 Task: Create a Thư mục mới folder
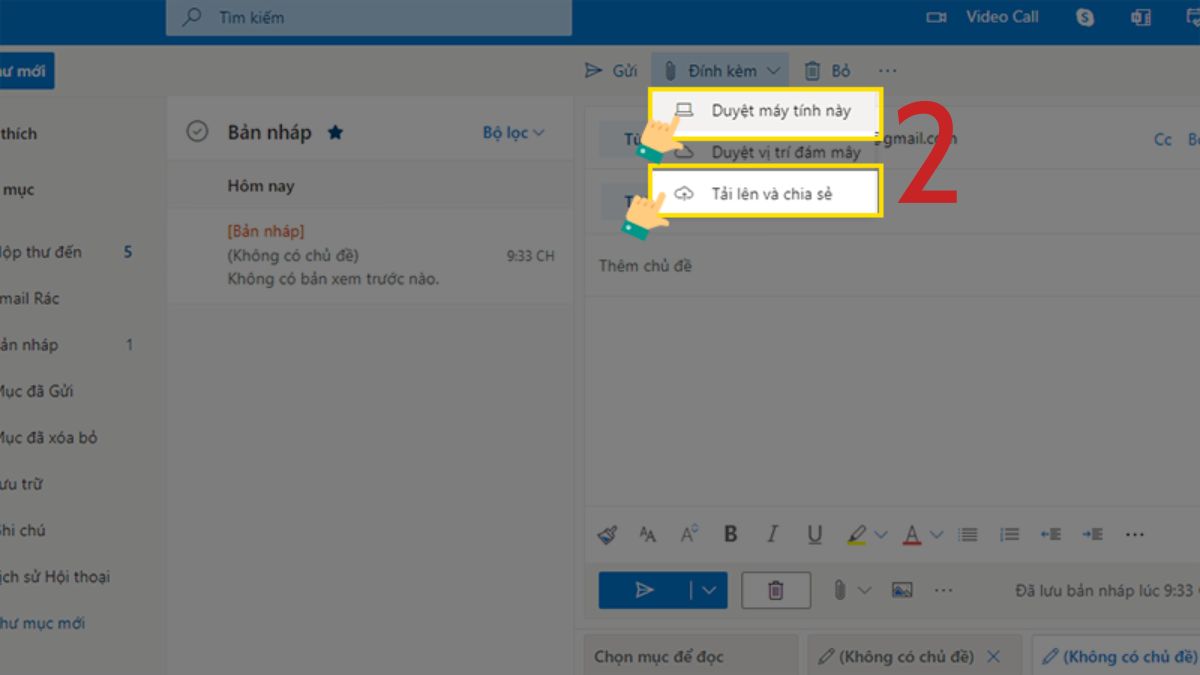(x=43, y=623)
